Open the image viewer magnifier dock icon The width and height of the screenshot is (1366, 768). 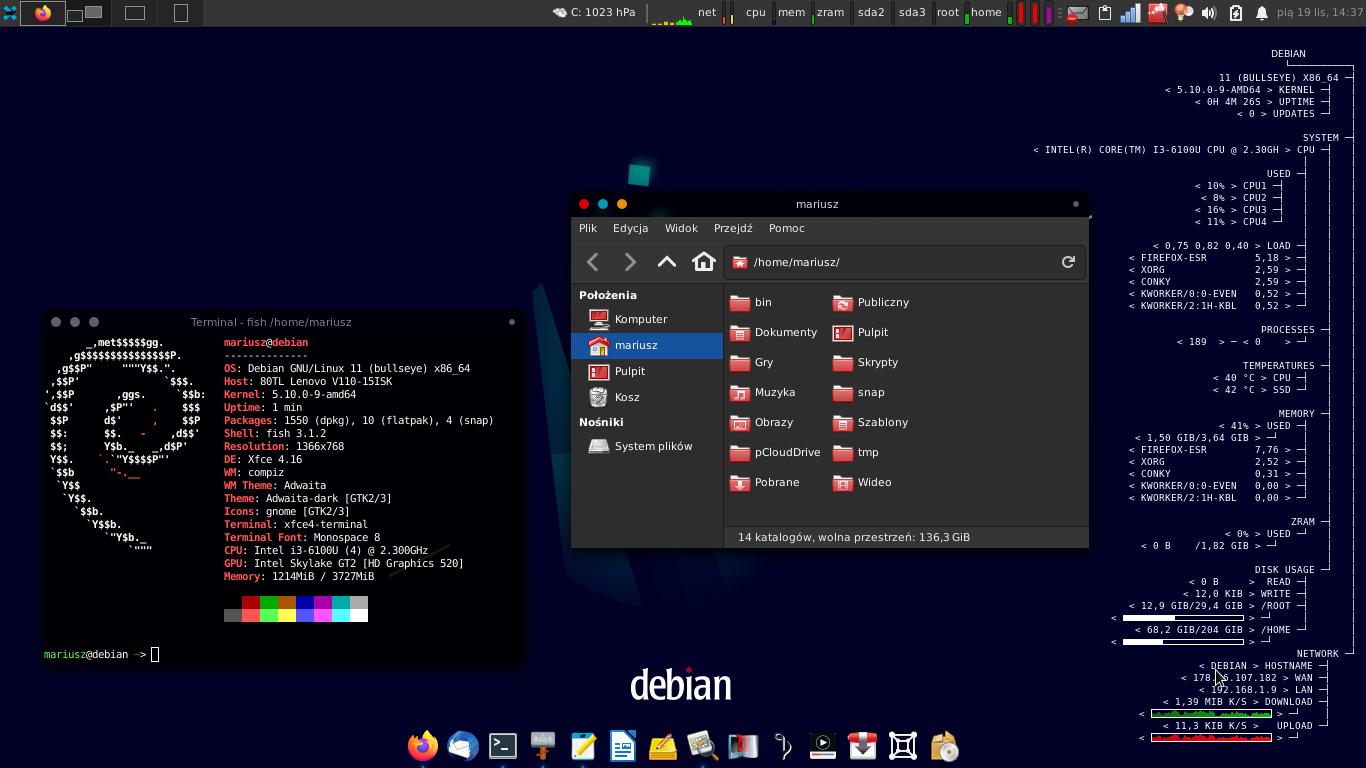tap(703, 745)
